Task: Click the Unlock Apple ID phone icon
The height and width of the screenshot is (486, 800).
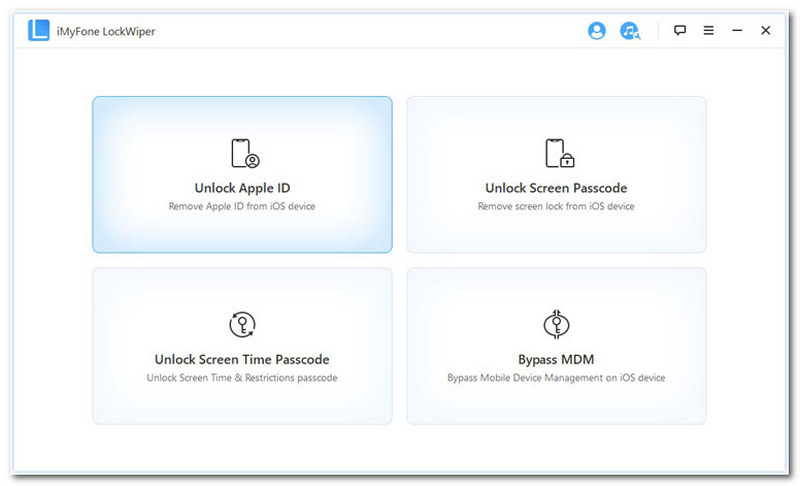Action: coord(243,153)
